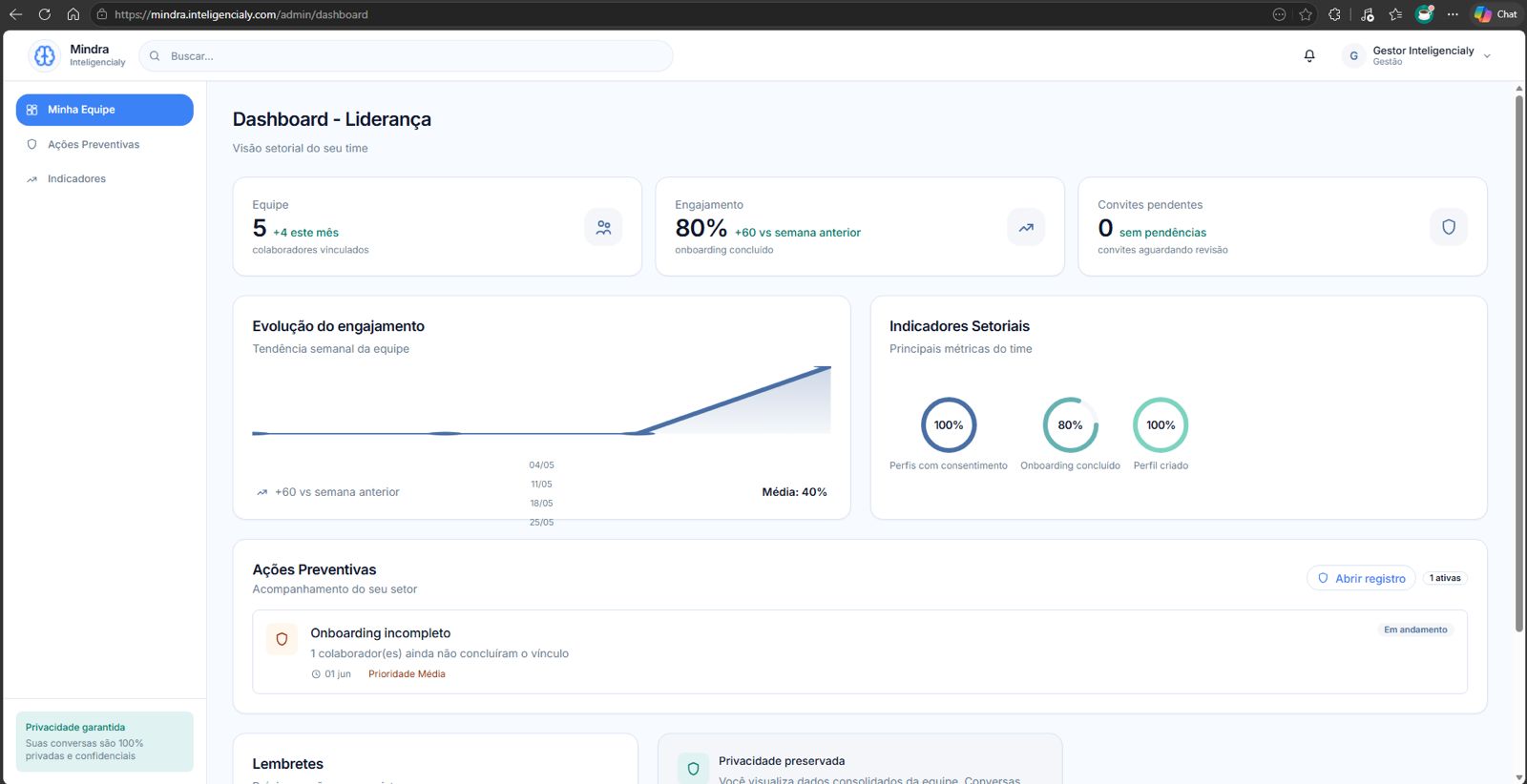This screenshot has width=1527, height=784.
Task: Open the browser favorites list icon
Action: coord(1395,14)
